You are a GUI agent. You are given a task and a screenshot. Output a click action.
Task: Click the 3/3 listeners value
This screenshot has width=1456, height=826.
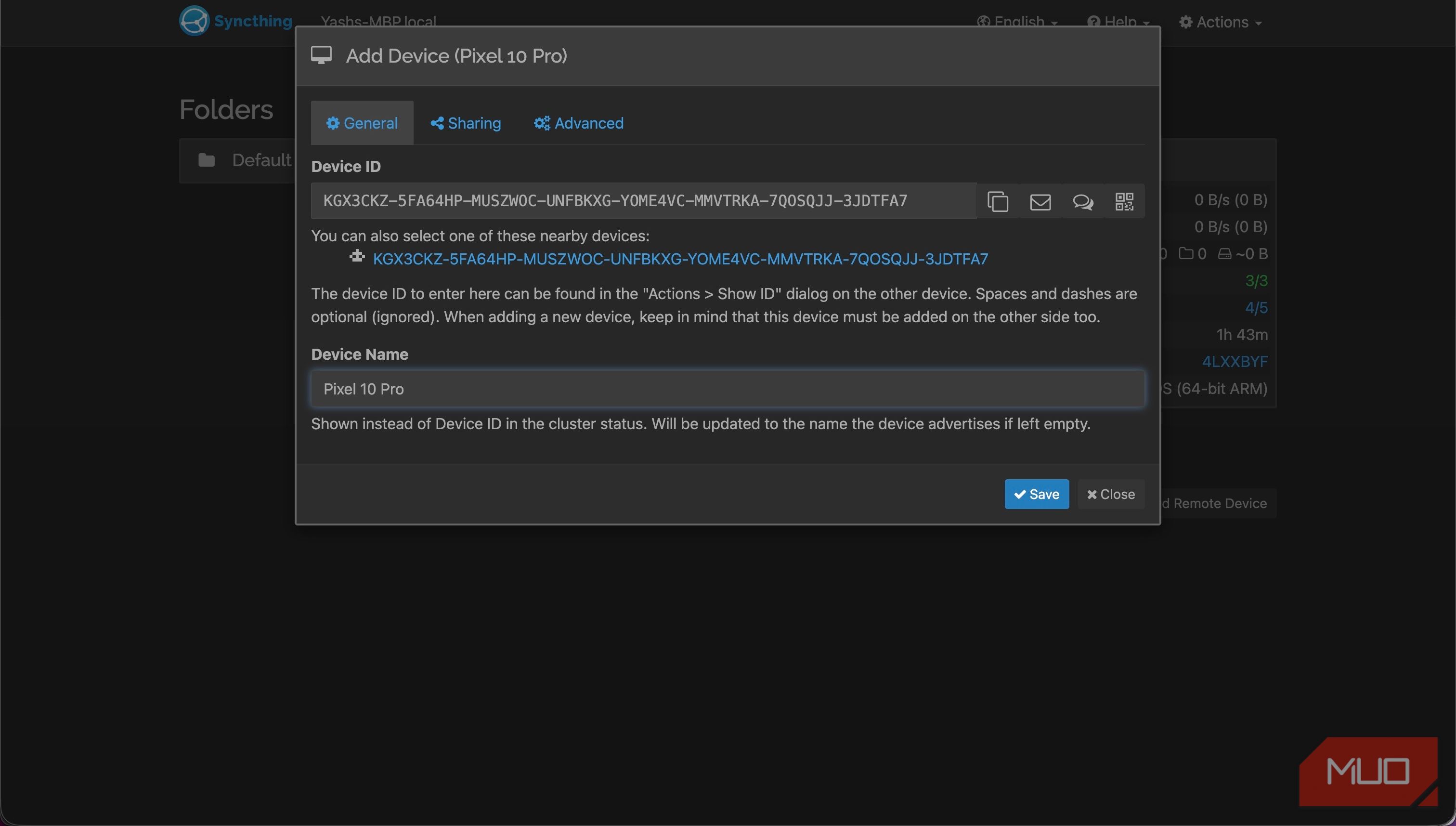[x=1256, y=281]
